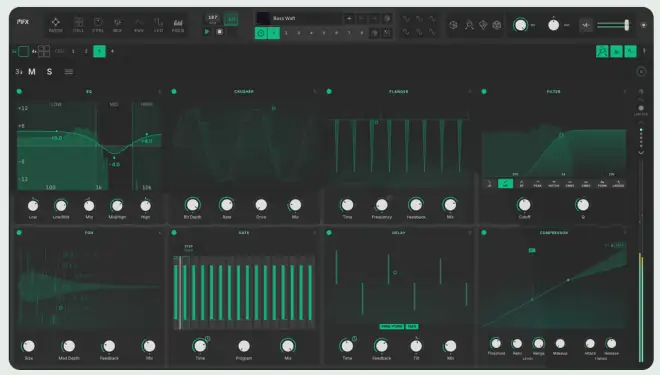The width and height of the screenshot is (660, 375).
Task: Click the diamond randomize icon
Action: tap(483, 25)
